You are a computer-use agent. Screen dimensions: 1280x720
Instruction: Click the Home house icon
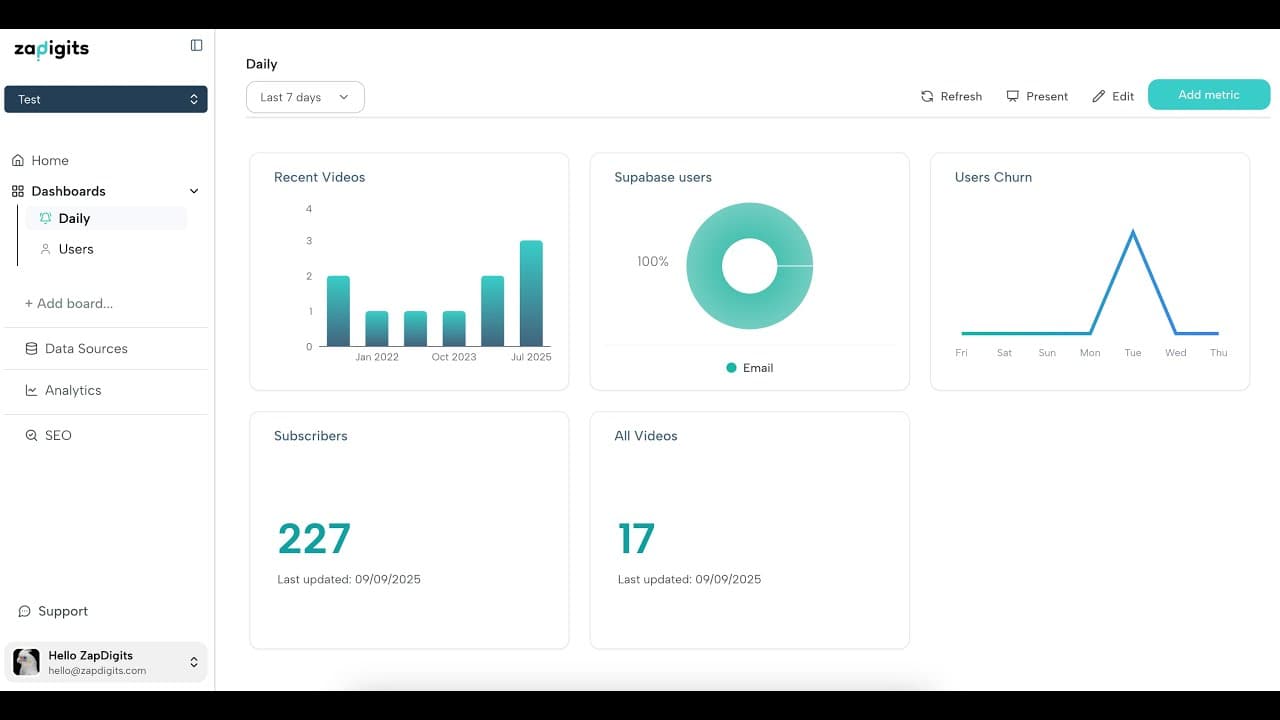[18, 160]
